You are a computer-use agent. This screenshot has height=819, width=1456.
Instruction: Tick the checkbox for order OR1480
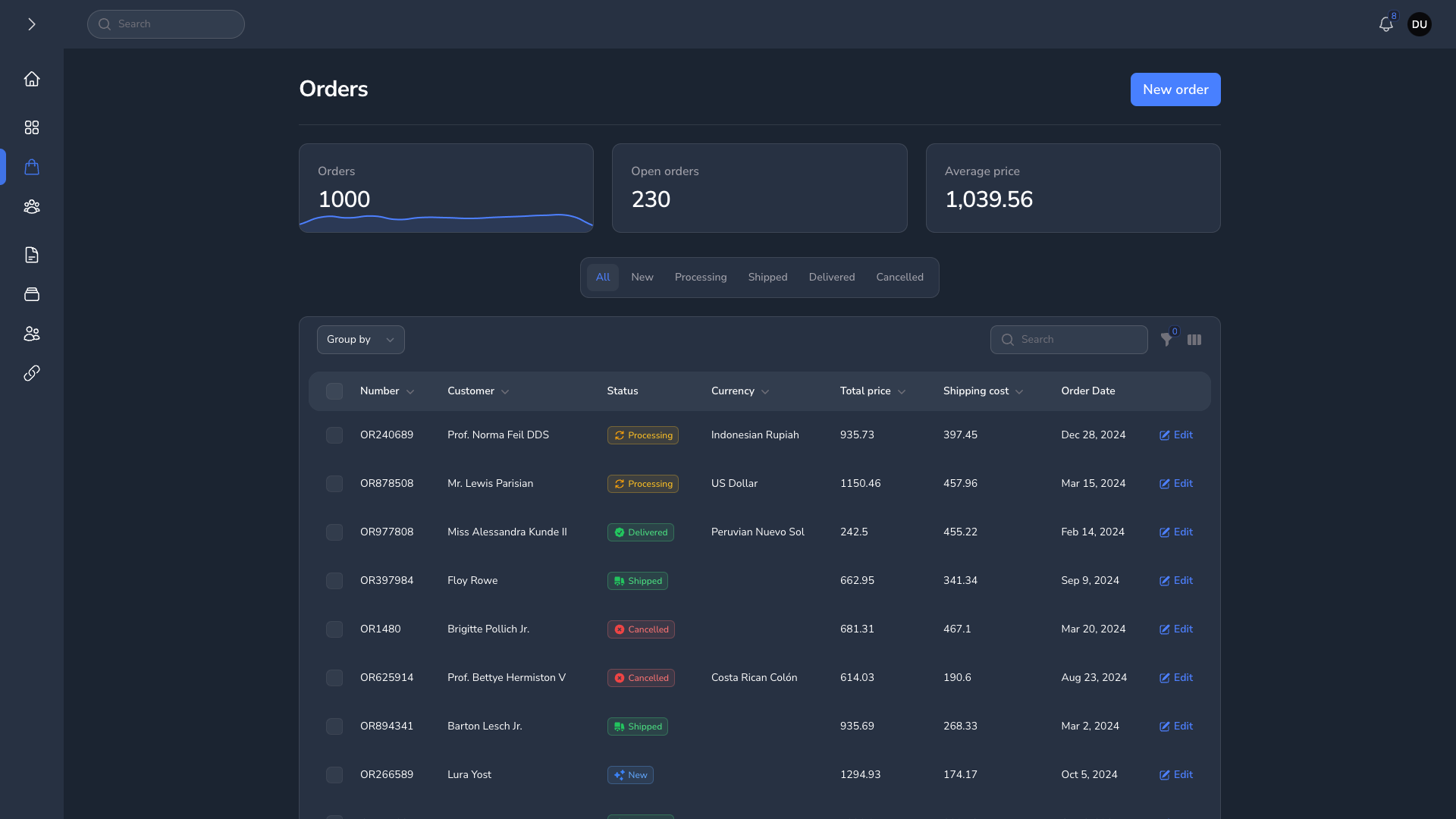point(334,629)
